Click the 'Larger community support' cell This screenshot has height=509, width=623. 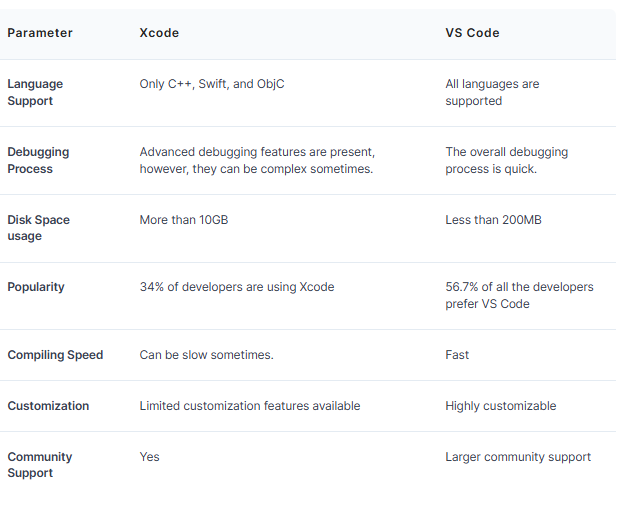point(518,457)
